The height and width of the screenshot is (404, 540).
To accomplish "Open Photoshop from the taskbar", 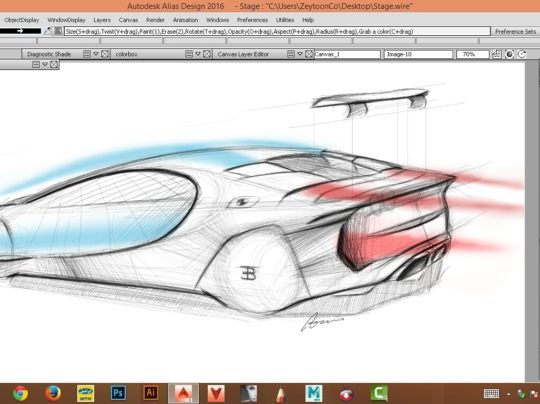I will point(118,393).
